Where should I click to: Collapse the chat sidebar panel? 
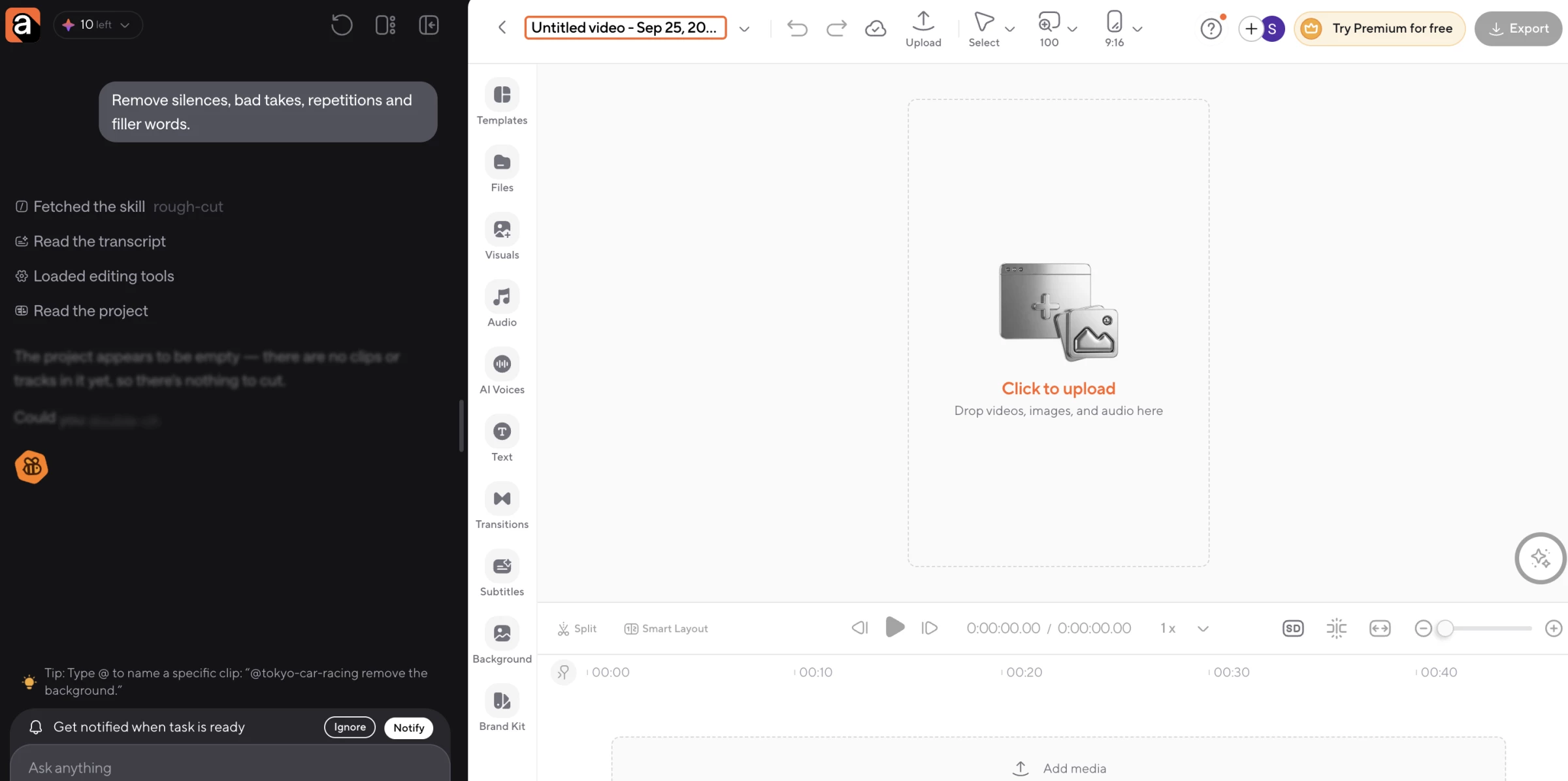(x=429, y=25)
